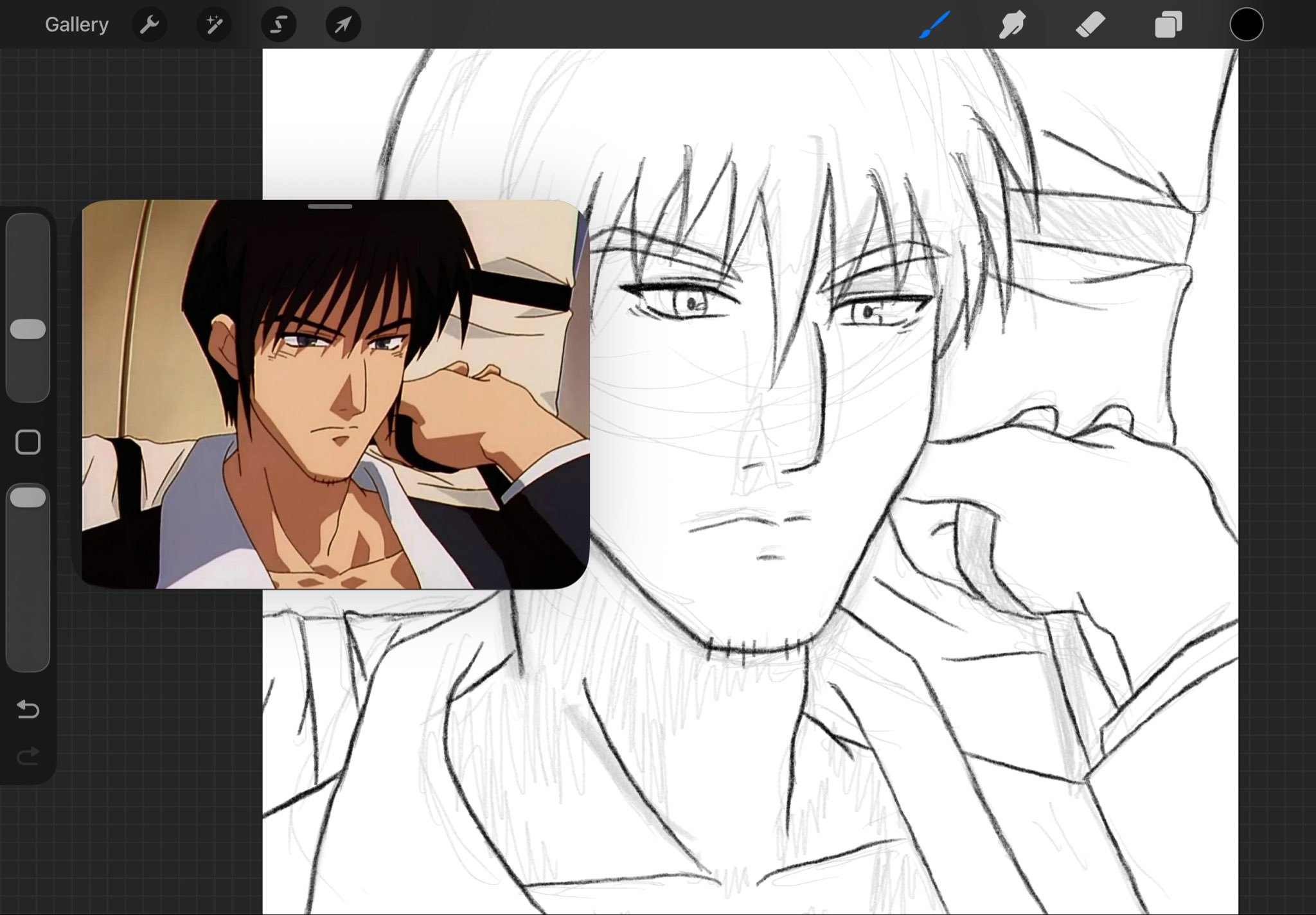Viewport: 1316px width, 915px height.
Task: Click the brush size slider handle
Action: coord(28,329)
